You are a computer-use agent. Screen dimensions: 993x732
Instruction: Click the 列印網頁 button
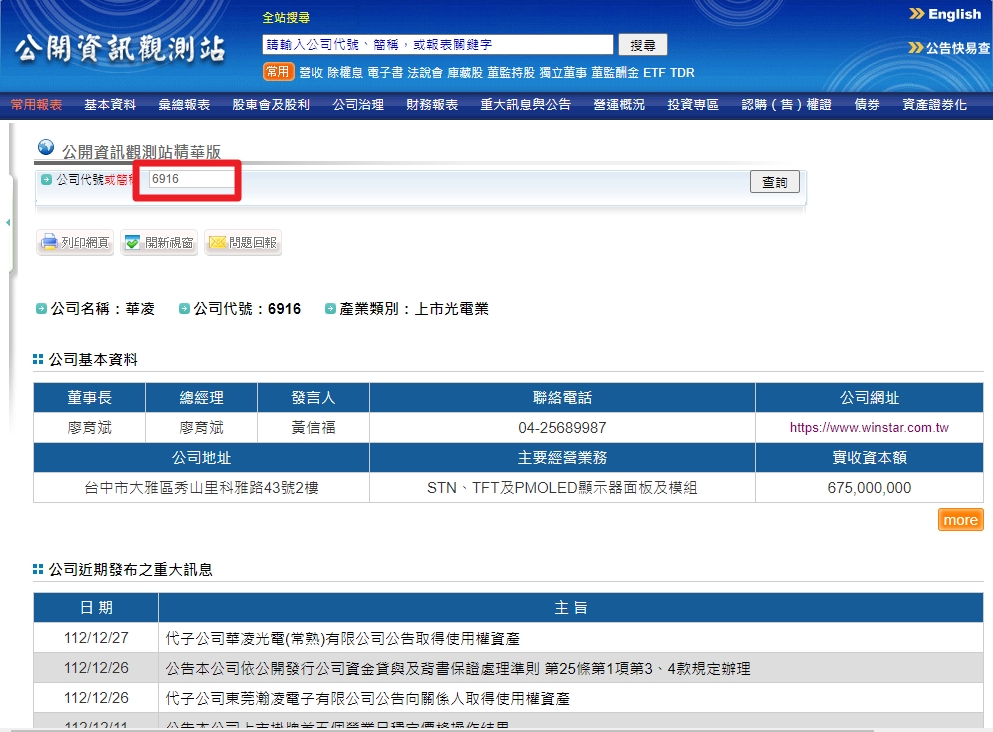pyautogui.click(x=75, y=243)
